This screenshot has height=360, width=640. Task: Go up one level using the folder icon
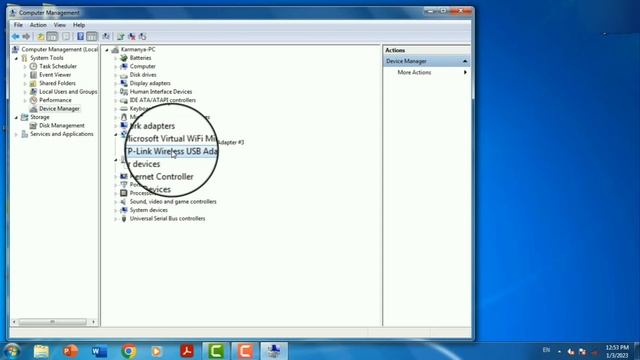(41, 37)
